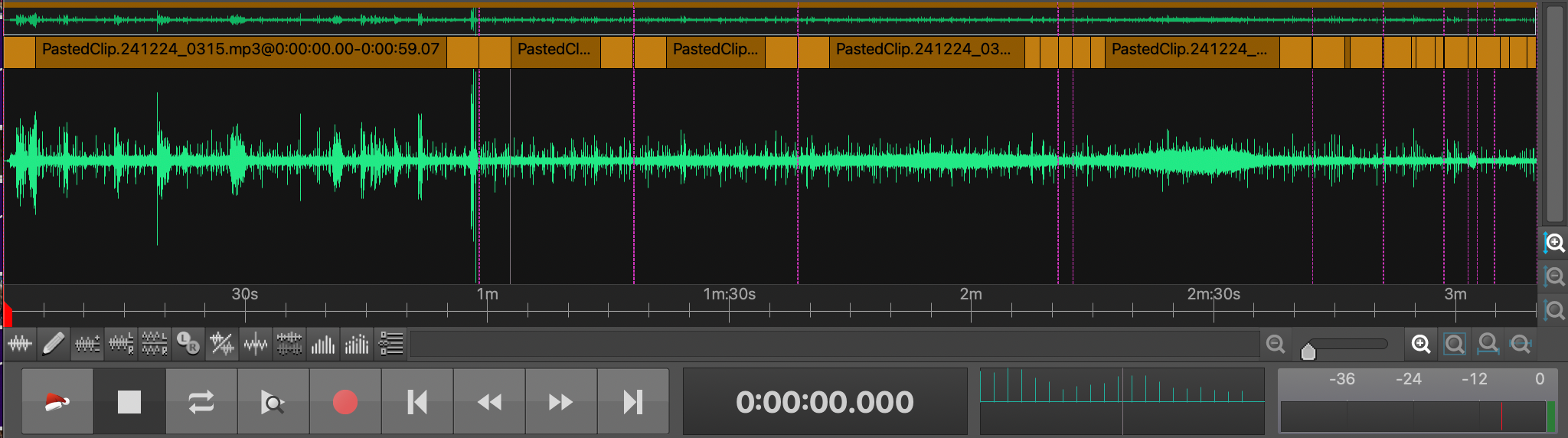The image size is (1568, 438).
Task: Click the stacked L and R waveforms icon
Action: tap(155, 345)
